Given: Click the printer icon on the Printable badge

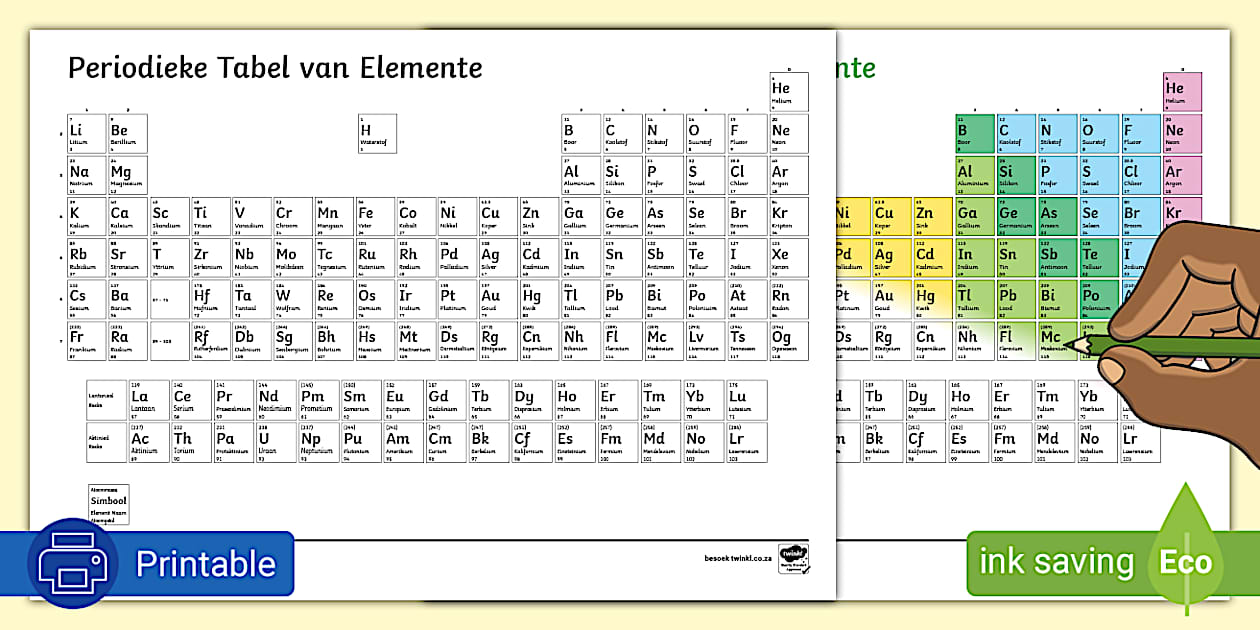Looking at the screenshot, I should pos(75,563).
